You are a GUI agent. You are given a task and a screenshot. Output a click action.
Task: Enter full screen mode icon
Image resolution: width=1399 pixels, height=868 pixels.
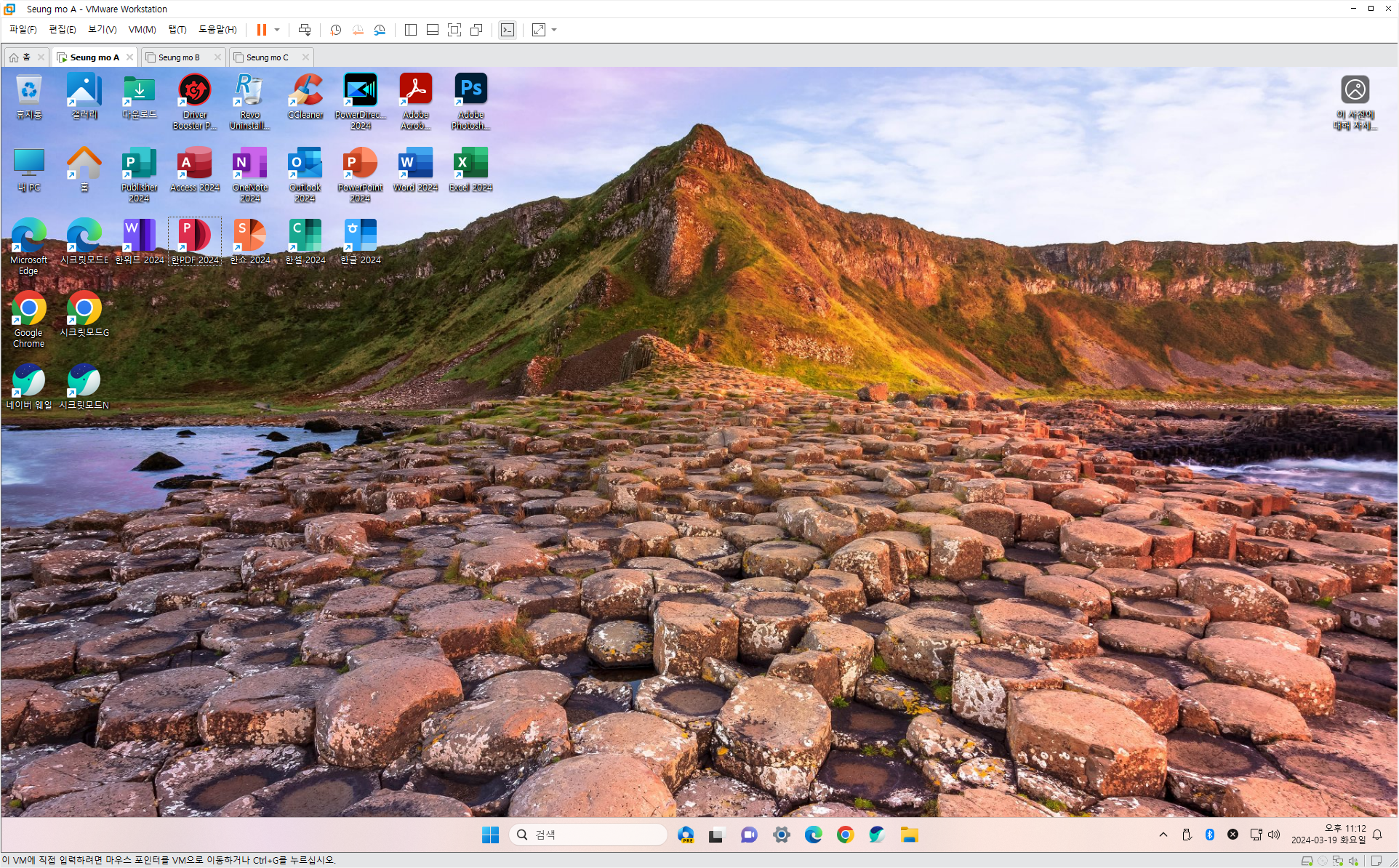pyautogui.click(x=454, y=30)
